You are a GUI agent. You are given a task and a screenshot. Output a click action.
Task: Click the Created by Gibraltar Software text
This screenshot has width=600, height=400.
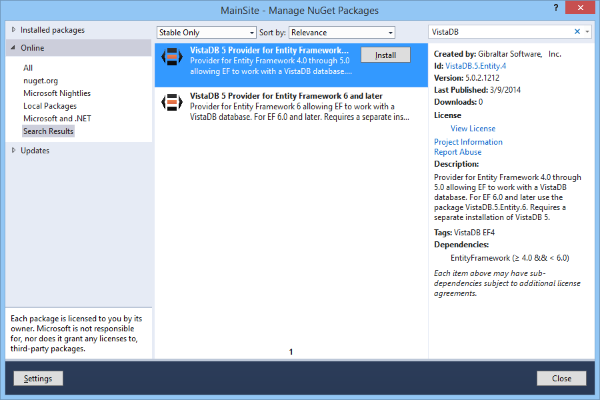[497, 54]
